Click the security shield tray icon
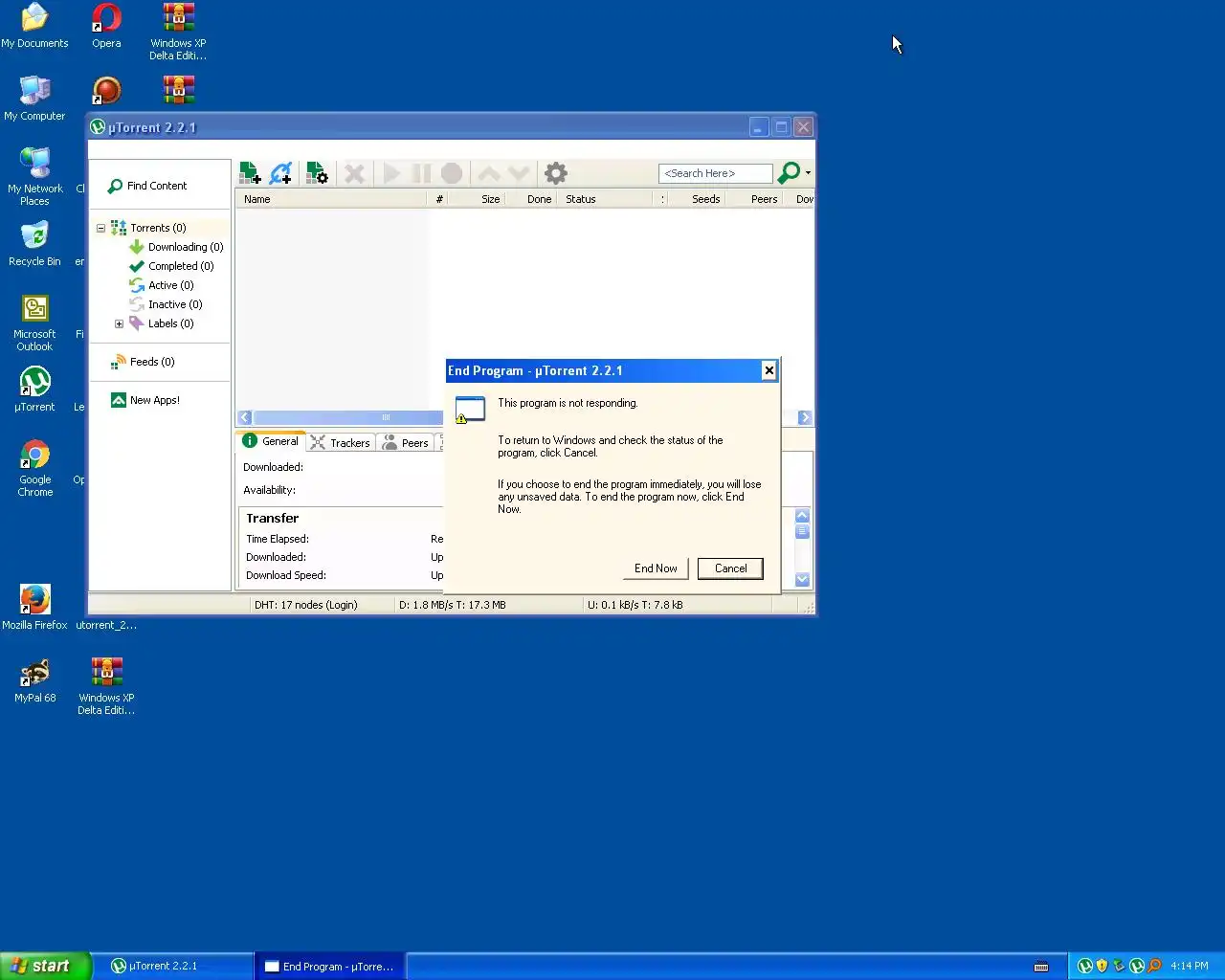This screenshot has width=1225, height=980. (1102, 966)
